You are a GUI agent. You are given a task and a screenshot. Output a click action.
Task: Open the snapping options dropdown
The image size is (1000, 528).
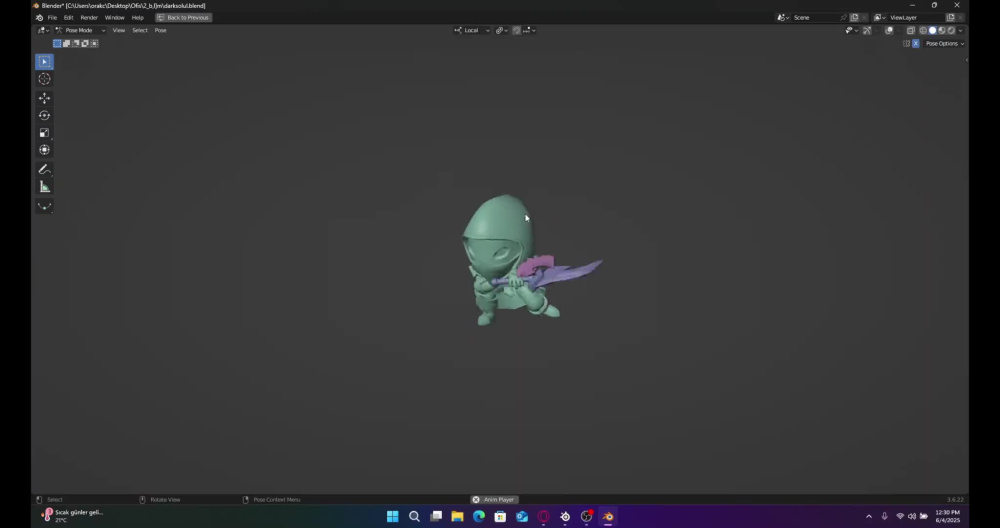(x=529, y=30)
